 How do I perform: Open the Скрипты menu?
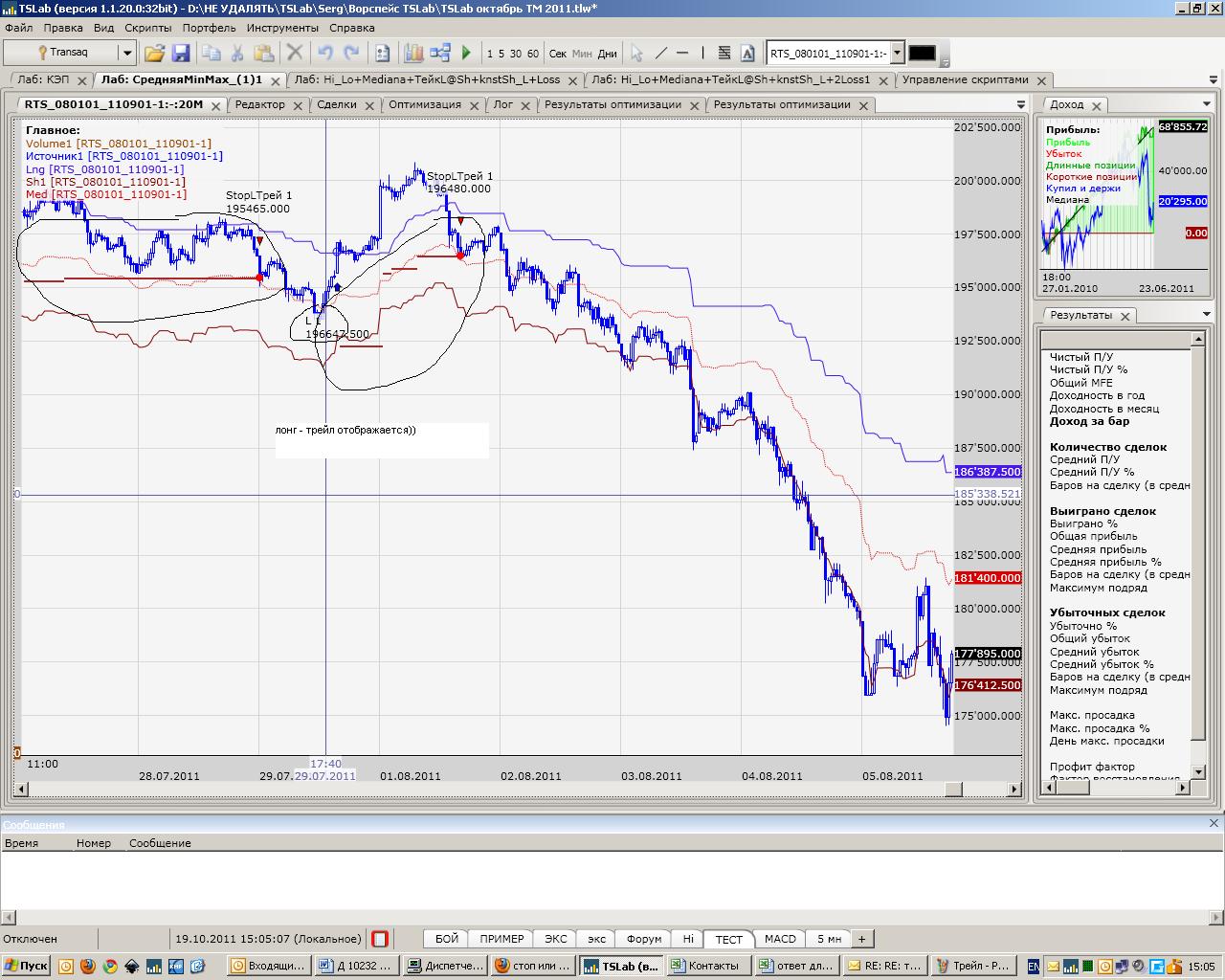tap(148, 28)
